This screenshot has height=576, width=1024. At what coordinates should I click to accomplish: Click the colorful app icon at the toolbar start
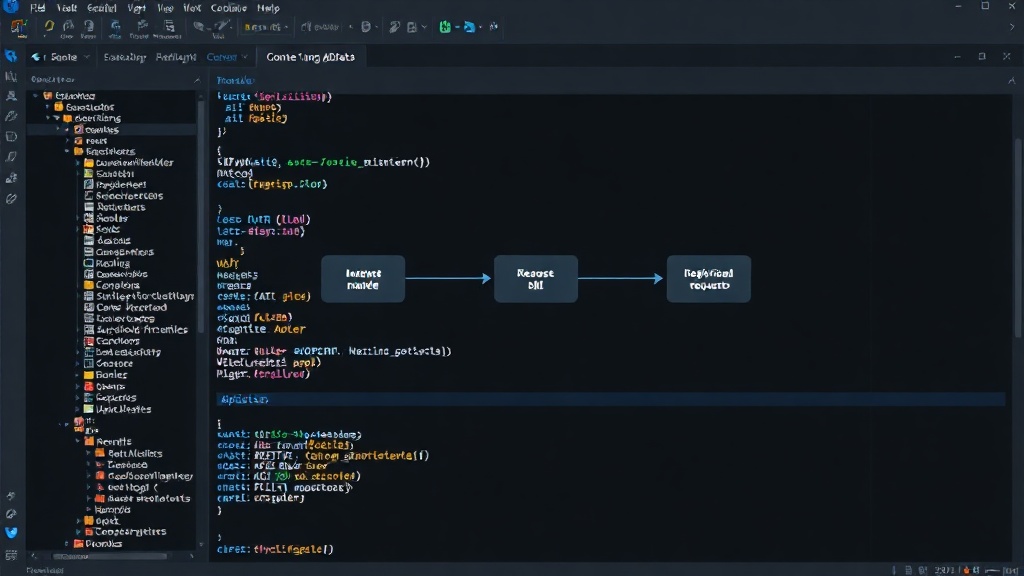point(18,27)
